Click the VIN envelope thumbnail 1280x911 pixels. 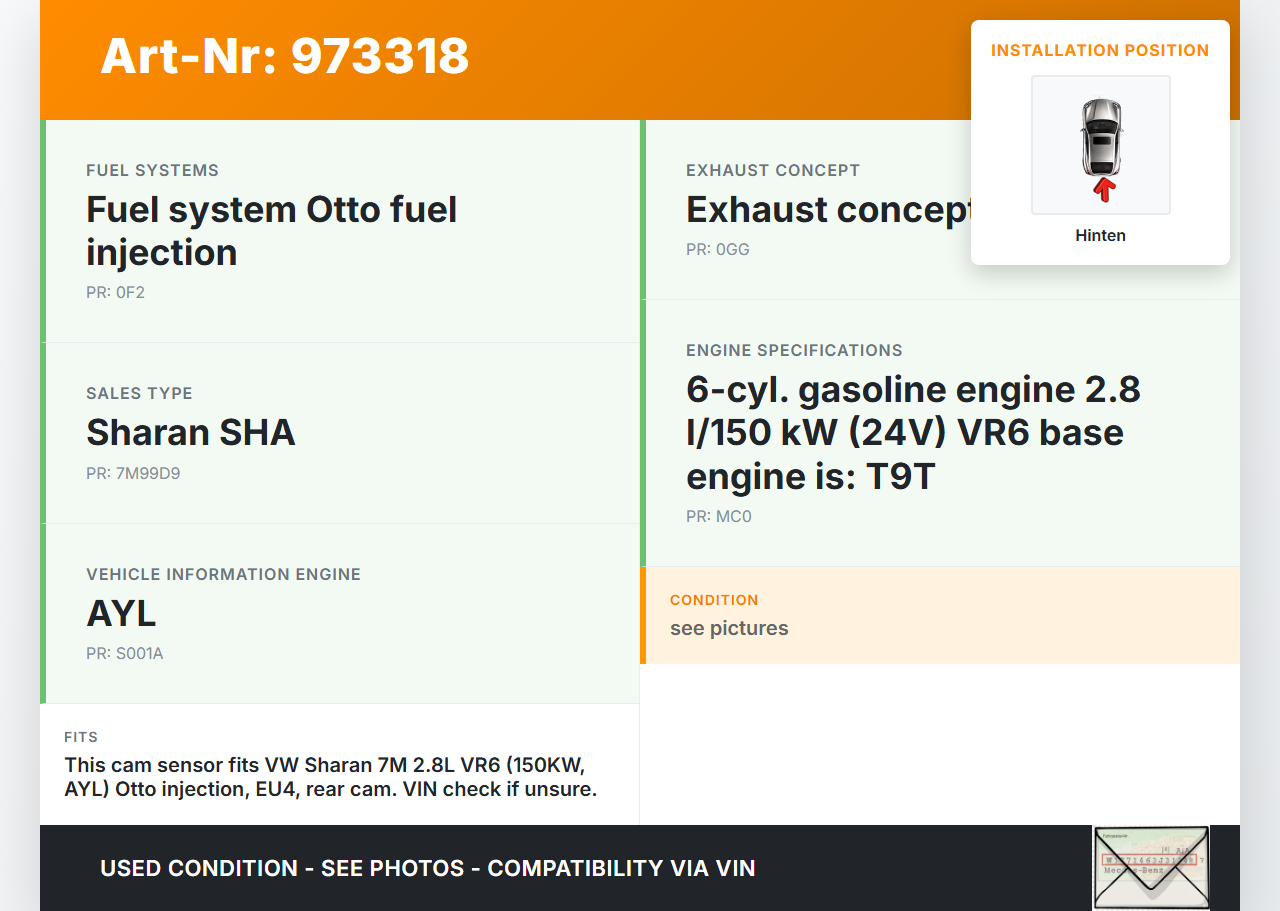click(x=1150, y=867)
